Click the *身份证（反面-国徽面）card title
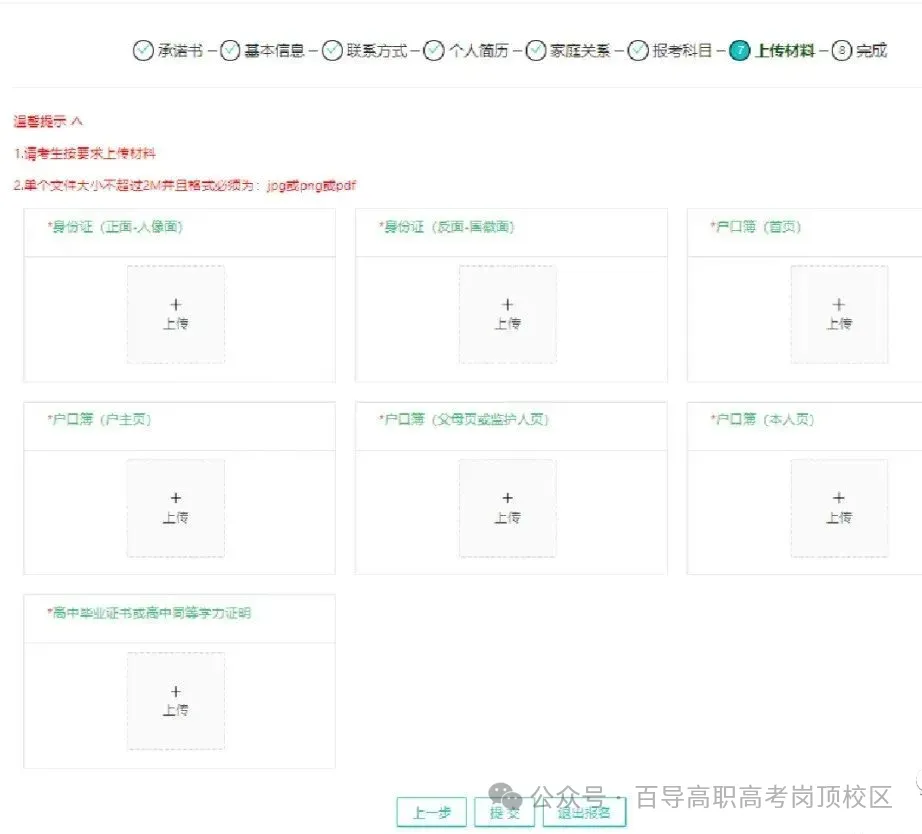The height and width of the screenshot is (834, 922). tap(446, 226)
